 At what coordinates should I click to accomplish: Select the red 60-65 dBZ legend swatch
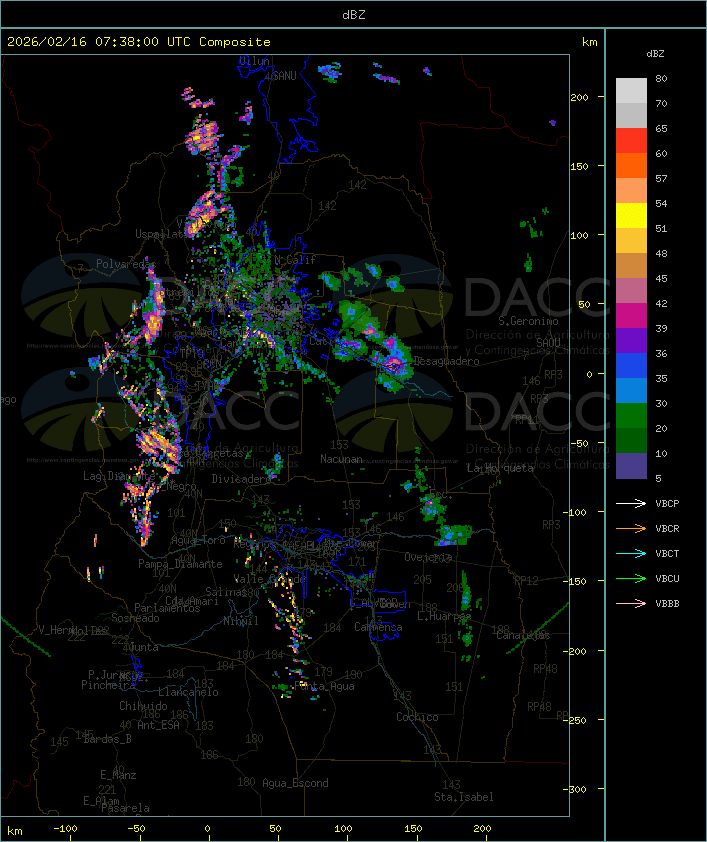pos(631,141)
